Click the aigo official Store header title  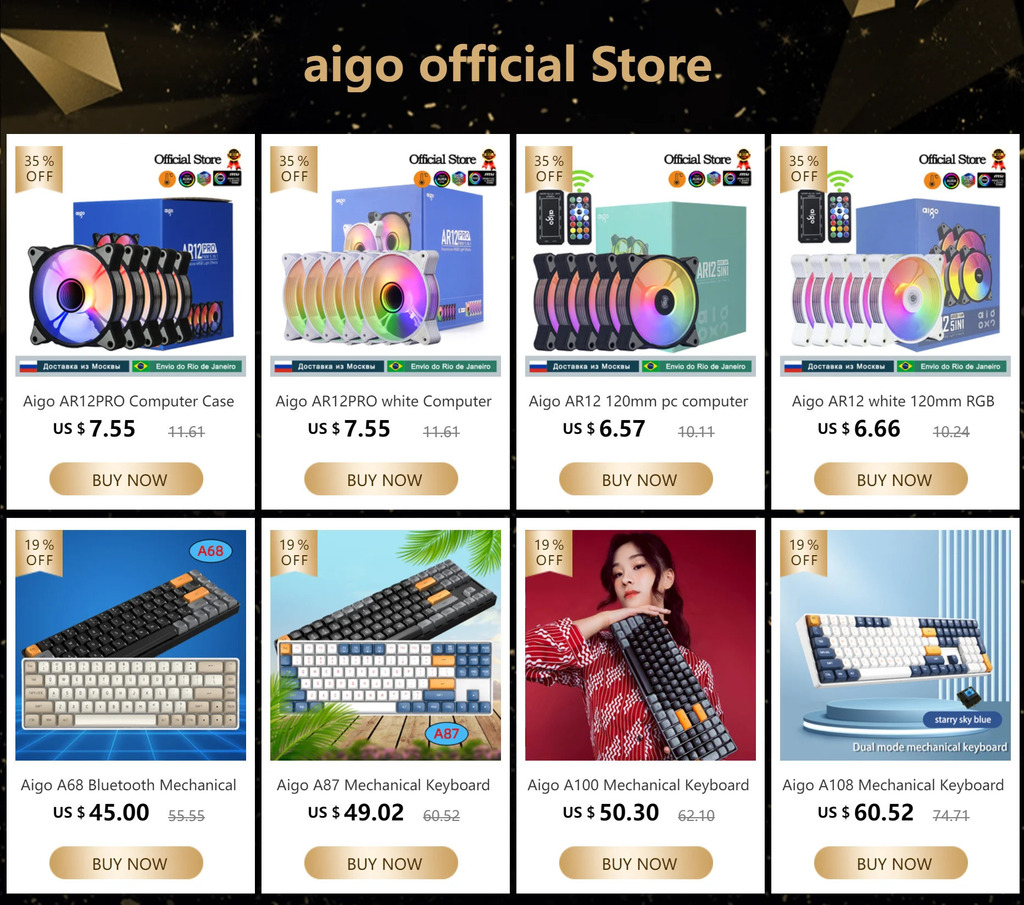click(x=508, y=65)
